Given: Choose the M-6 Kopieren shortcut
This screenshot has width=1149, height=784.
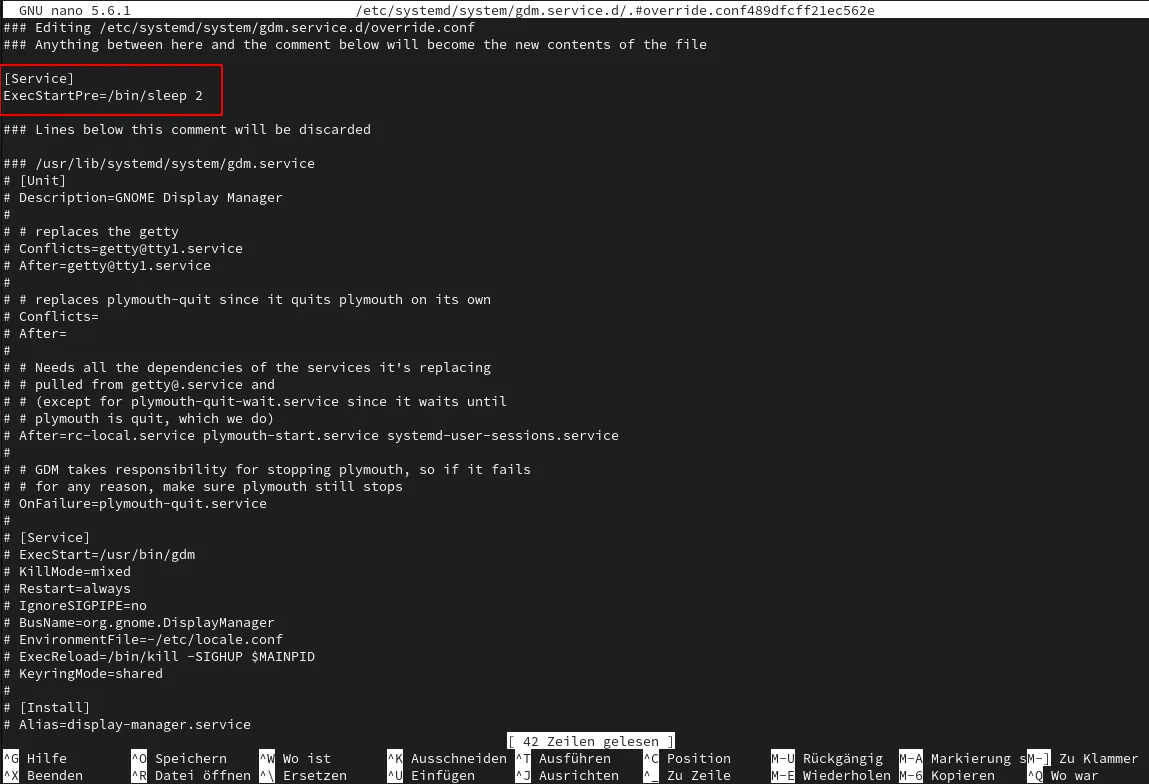Looking at the screenshot, I should click(947, 775).
